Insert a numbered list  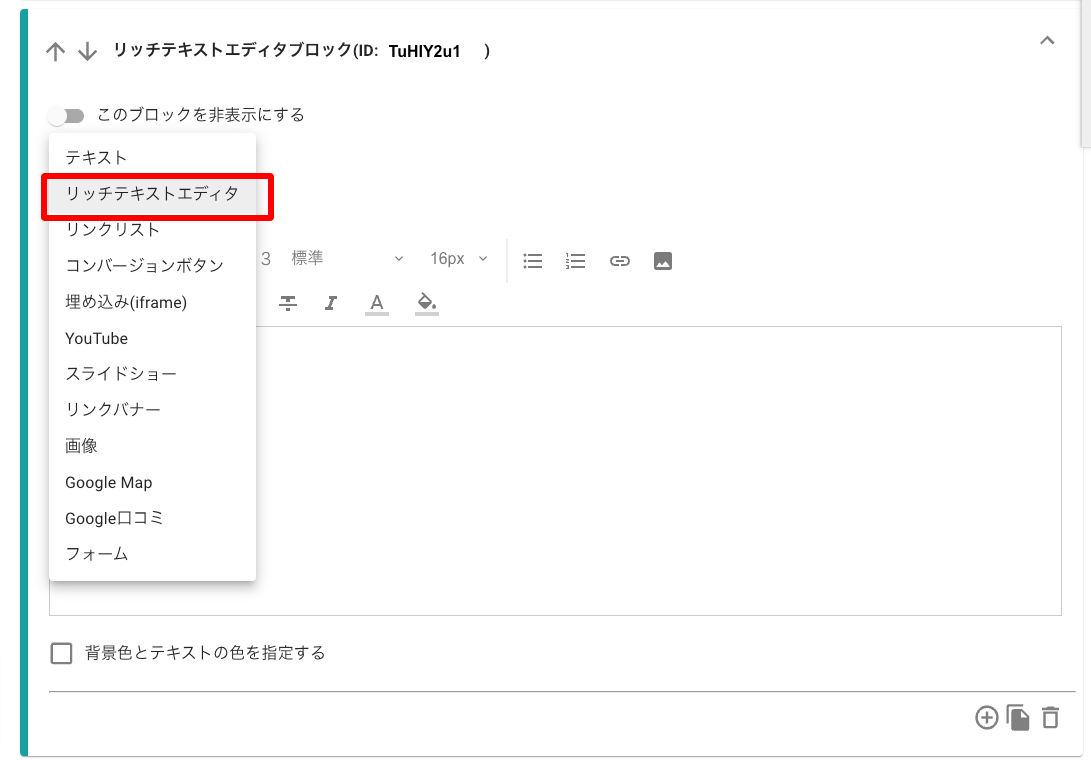click(575, 260)
